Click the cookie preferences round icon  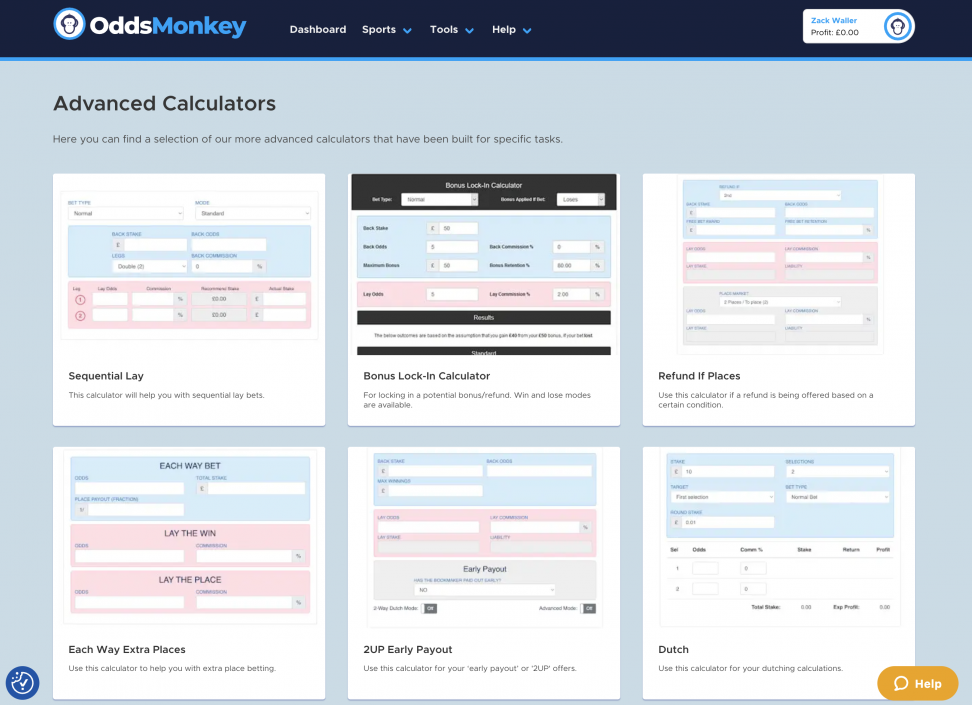(22, 683)
